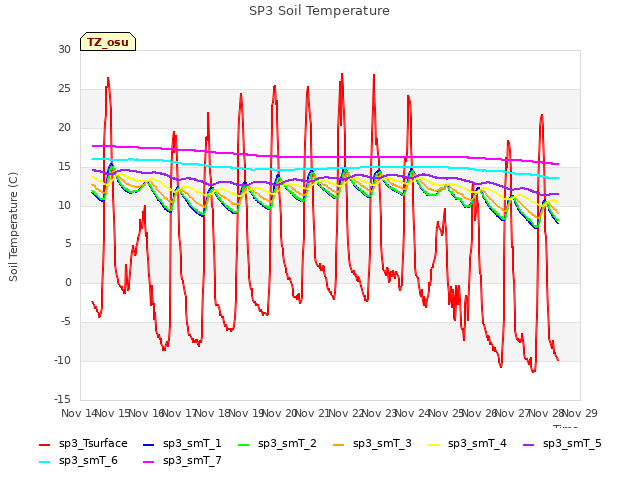
Task: Click the 0 y-axis tick label
Action: [x=68, y=282]
